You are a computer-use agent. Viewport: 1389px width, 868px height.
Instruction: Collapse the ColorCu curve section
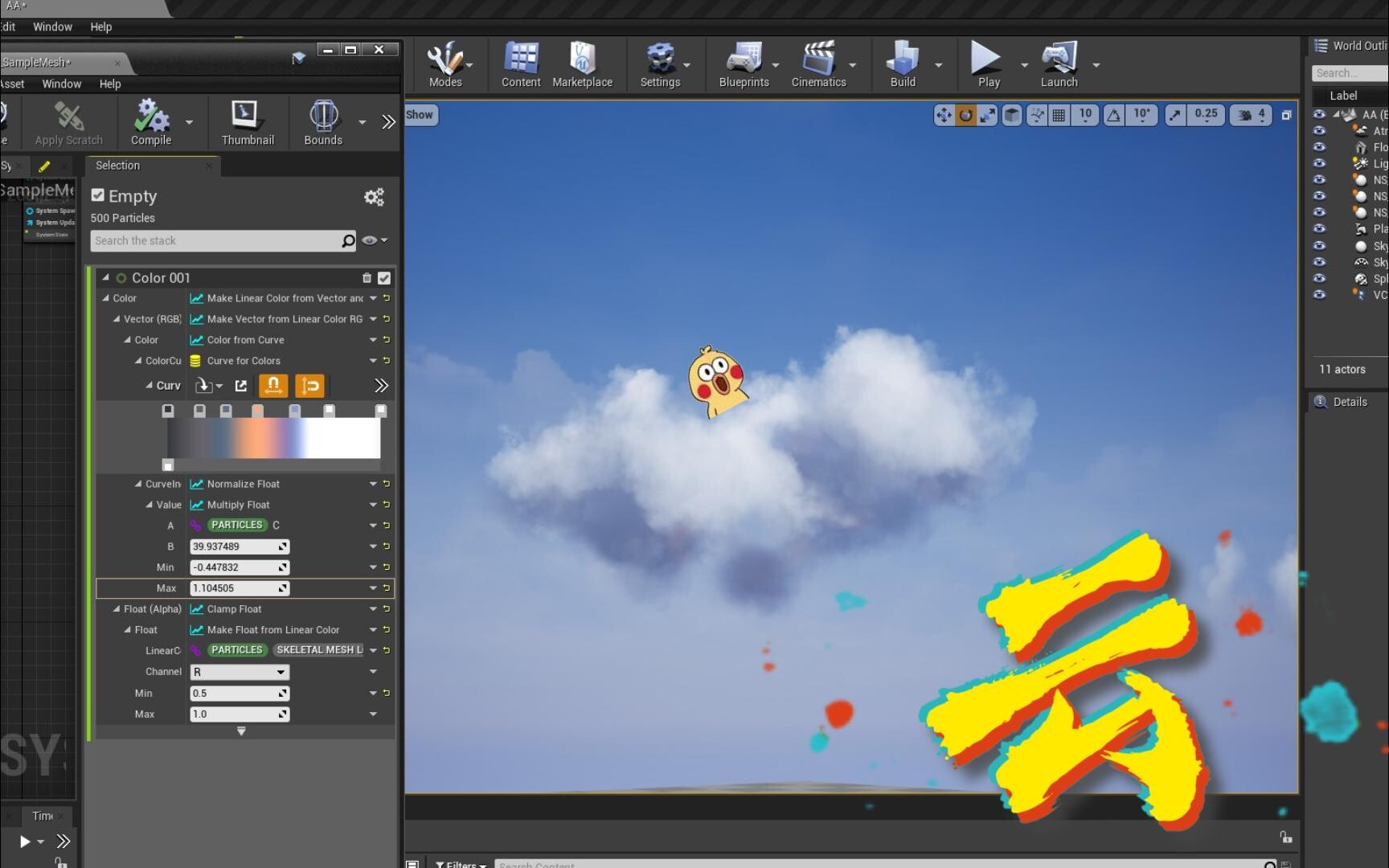pyautogui.click(x=137, y=360)
